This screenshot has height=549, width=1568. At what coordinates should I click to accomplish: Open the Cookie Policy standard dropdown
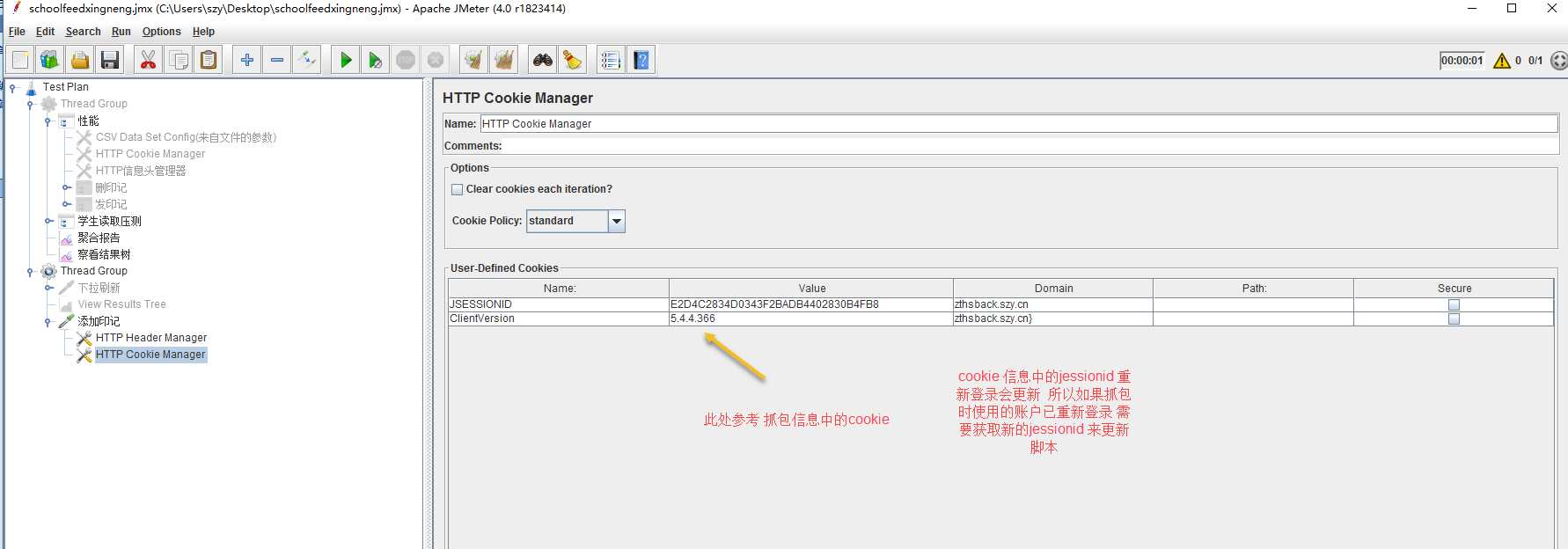pyautogui.click(x=617, y=221)
